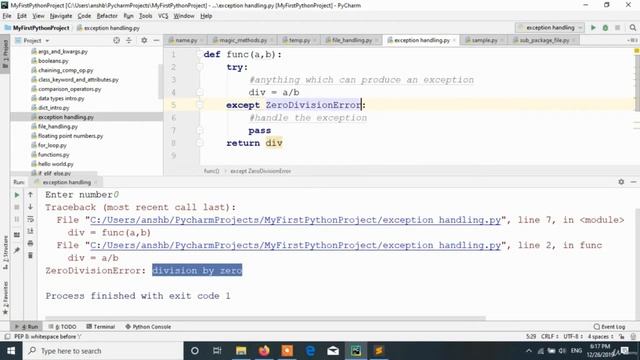Image resolution: width=640 pixels, height=360 pixels.
Task: Open Event Log from status bar
Action: (x=609, y=327)
